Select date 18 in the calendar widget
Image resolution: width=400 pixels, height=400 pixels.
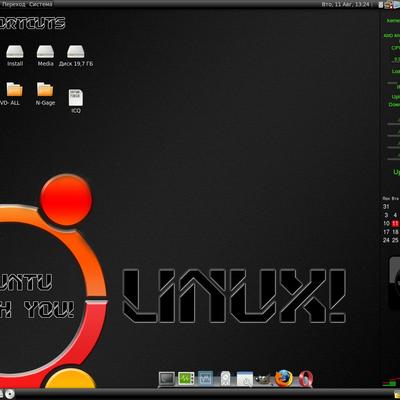395,232
